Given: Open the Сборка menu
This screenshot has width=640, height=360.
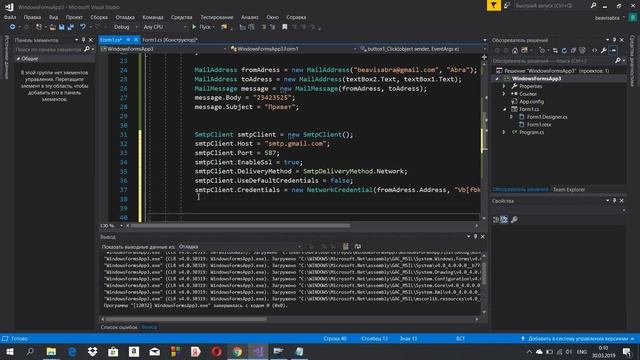Looking at the screenshot, I should 99,17.
